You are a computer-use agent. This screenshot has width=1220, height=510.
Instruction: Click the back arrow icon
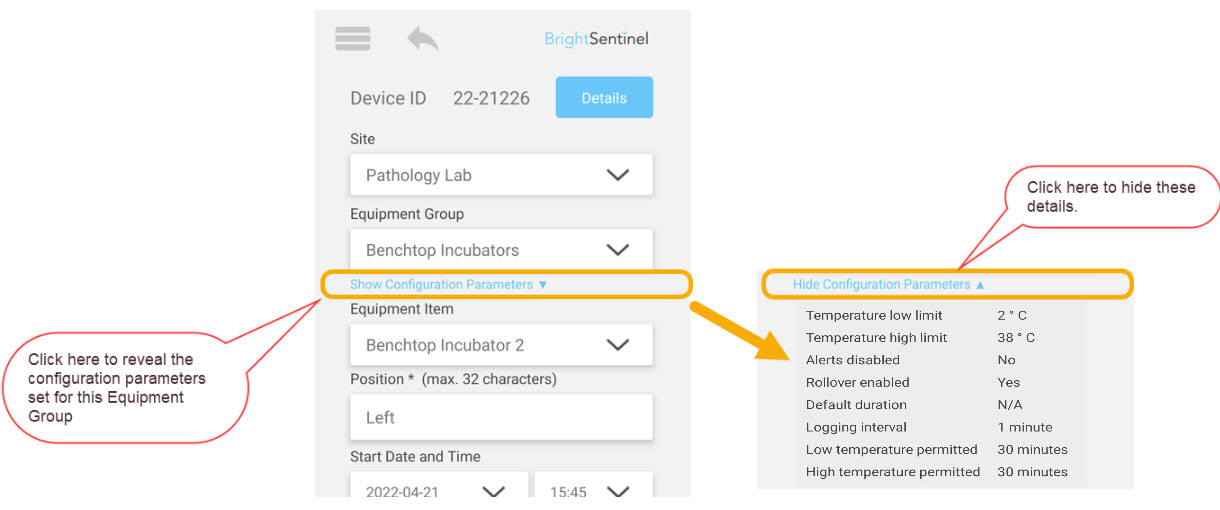(x=423, y=38)
